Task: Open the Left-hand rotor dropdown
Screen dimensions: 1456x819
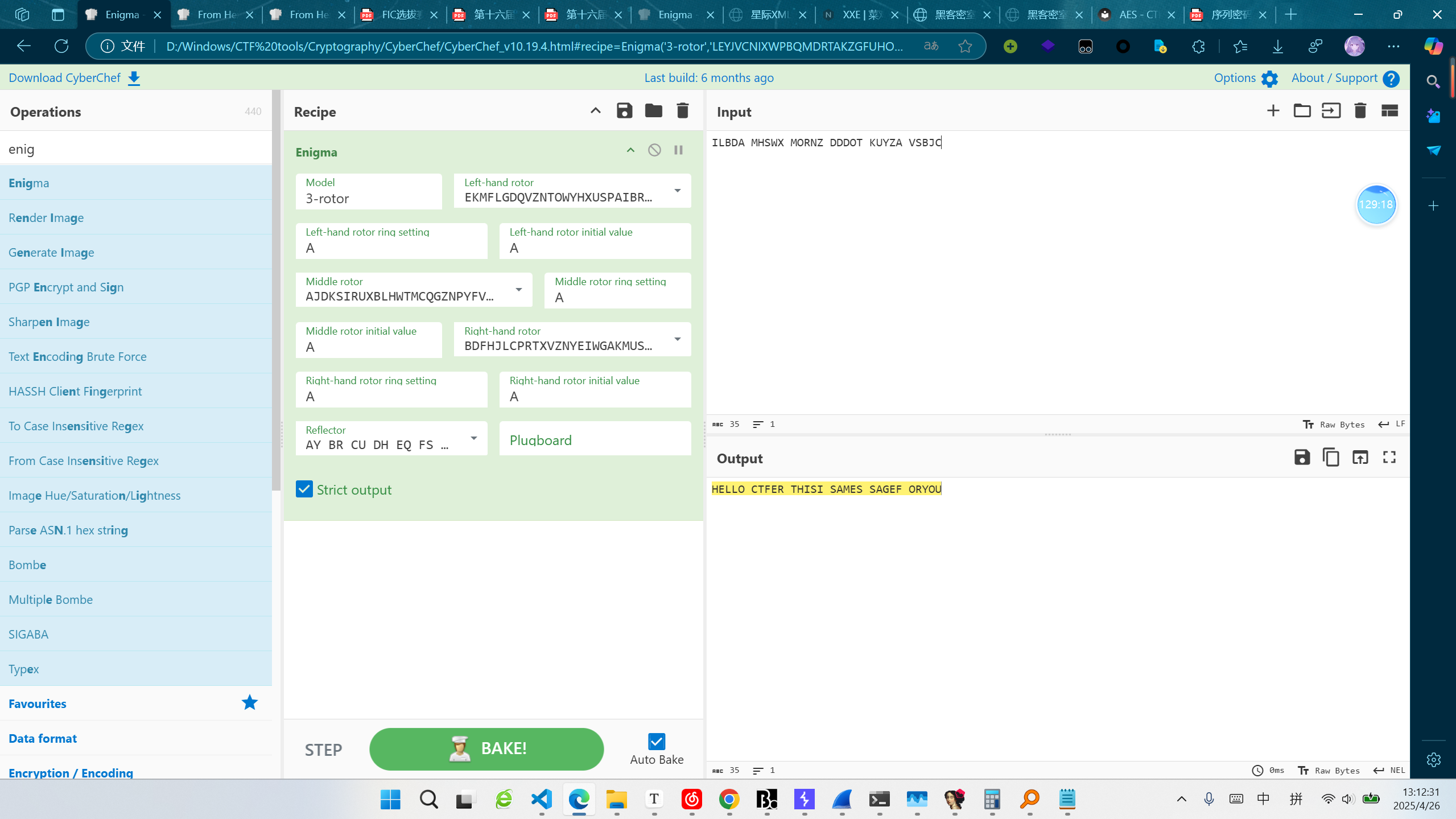Action: coord(677,191)
